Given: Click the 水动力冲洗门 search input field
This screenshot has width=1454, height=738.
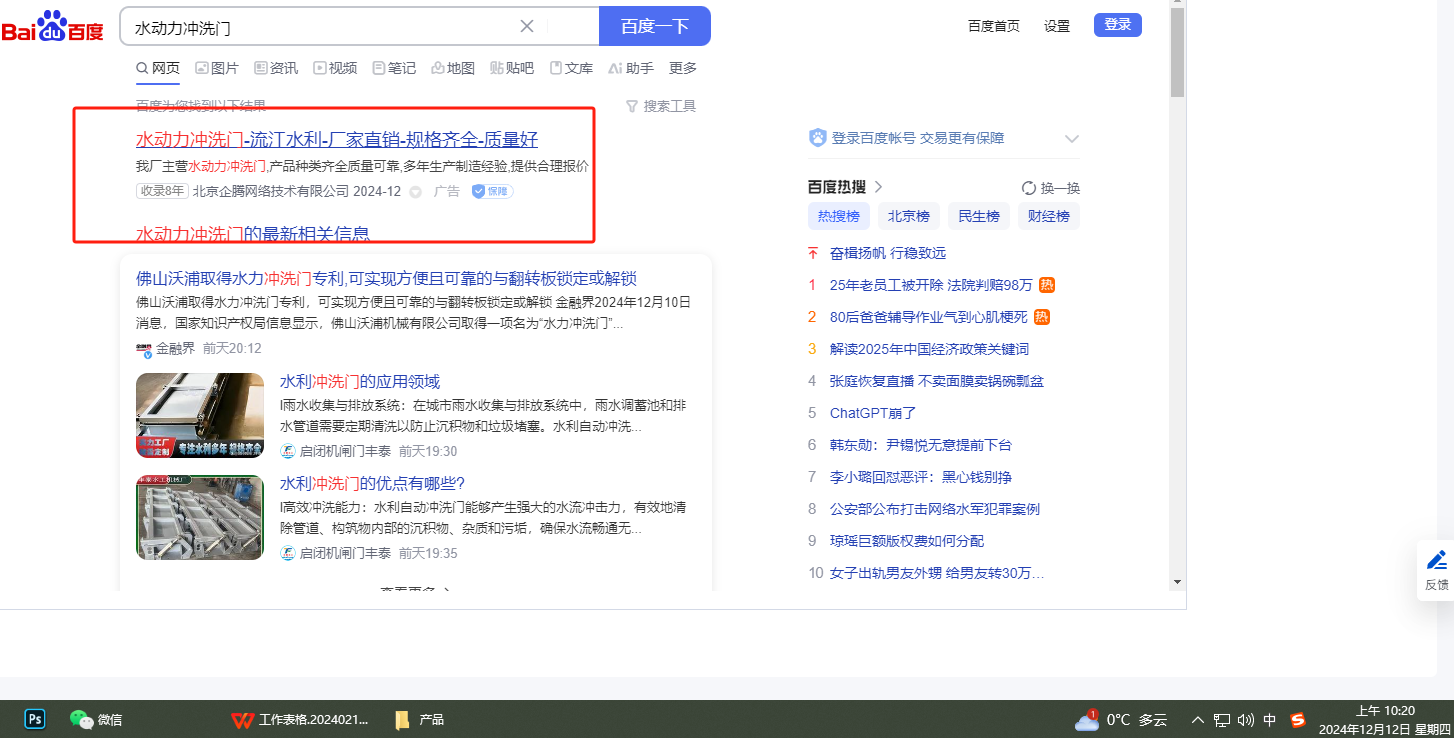Looking at the screenshot, I should click(x=320, y=26).
